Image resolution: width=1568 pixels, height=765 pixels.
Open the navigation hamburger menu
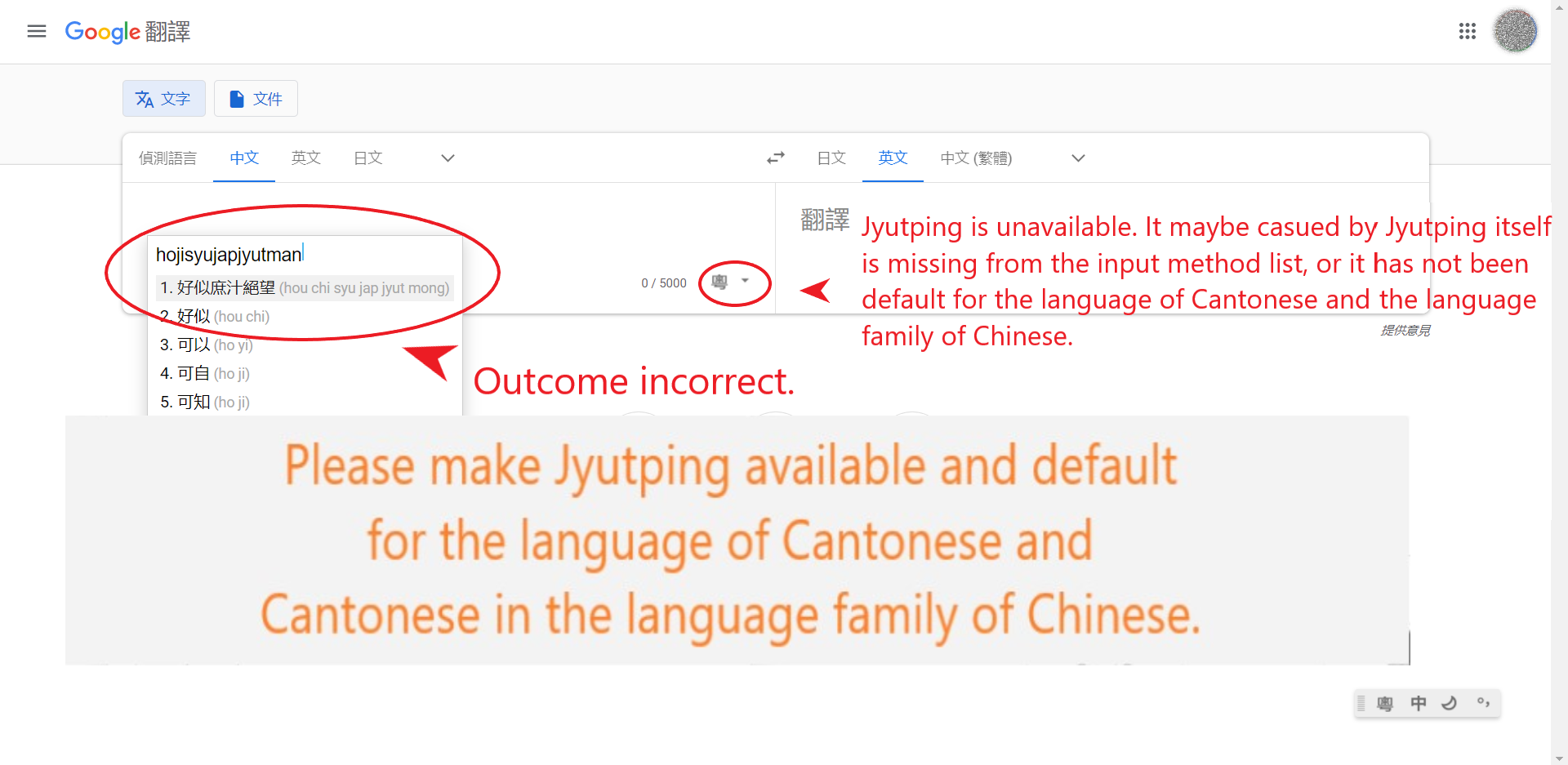(x=37, y=31)
